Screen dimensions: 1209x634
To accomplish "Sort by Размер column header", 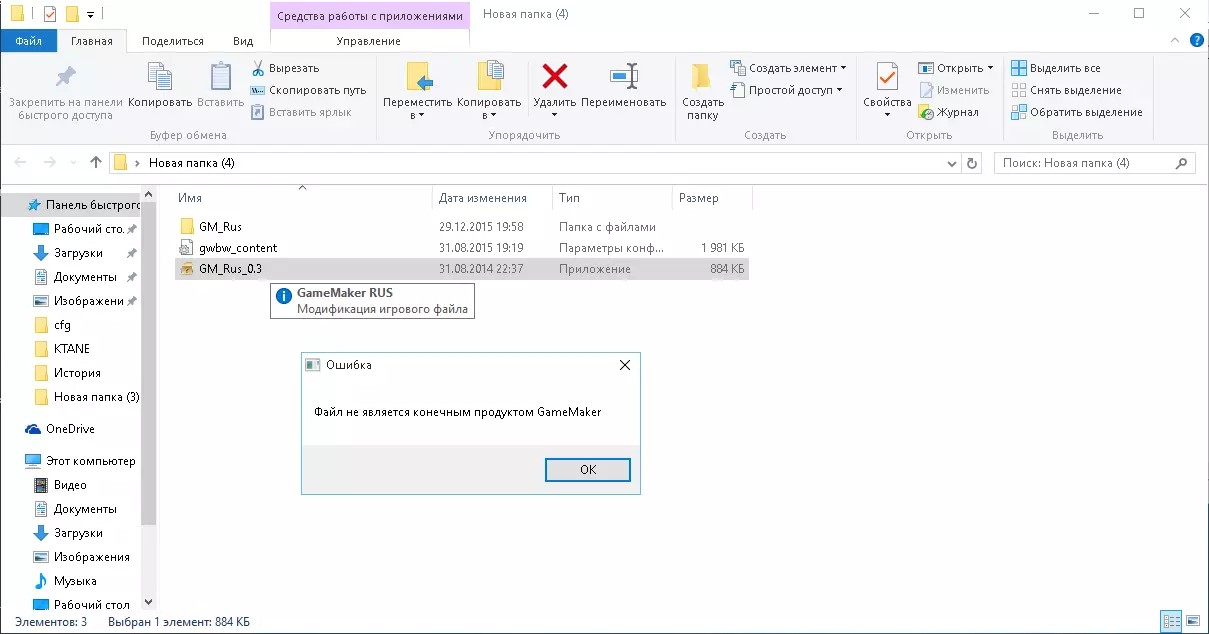I will [x=712, y=198].
